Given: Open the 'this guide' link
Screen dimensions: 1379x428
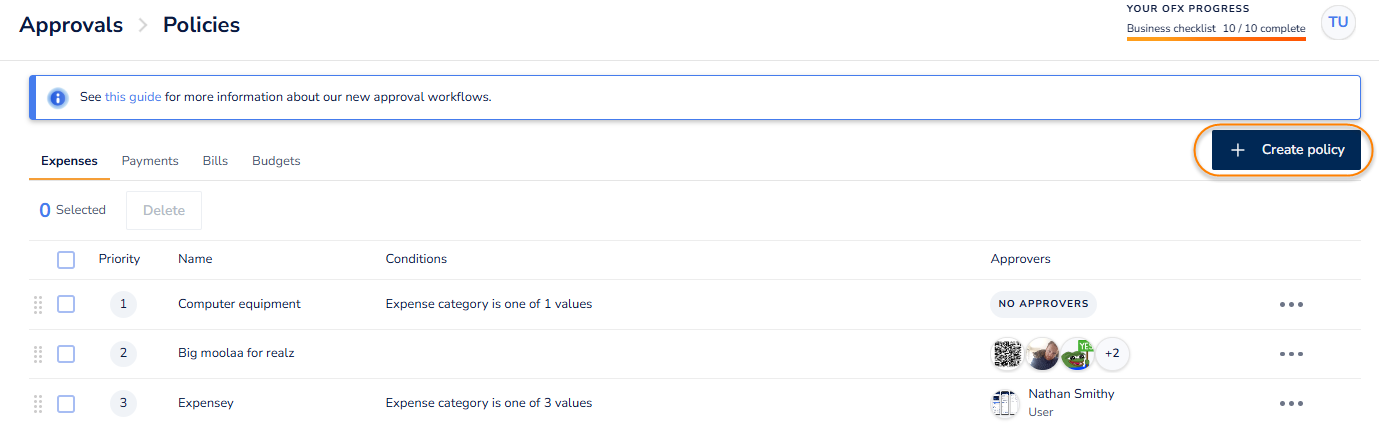Looking at the screenshot, I should pos(133,98).
